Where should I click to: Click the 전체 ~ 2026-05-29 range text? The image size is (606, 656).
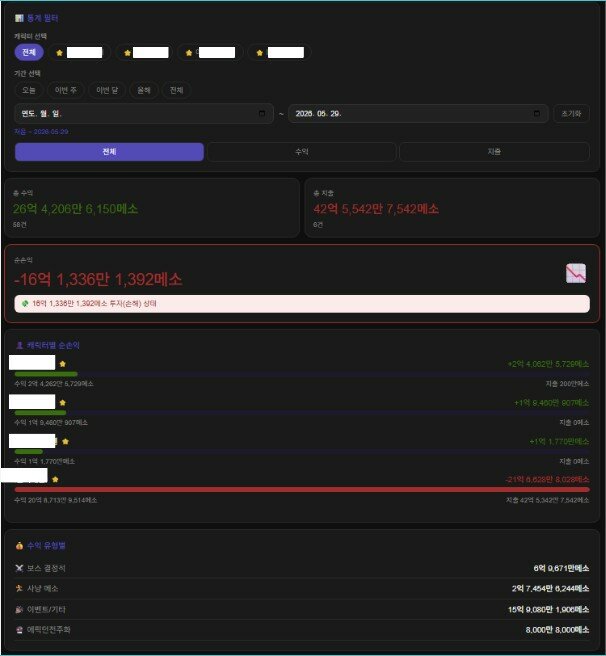coord(41,132)
